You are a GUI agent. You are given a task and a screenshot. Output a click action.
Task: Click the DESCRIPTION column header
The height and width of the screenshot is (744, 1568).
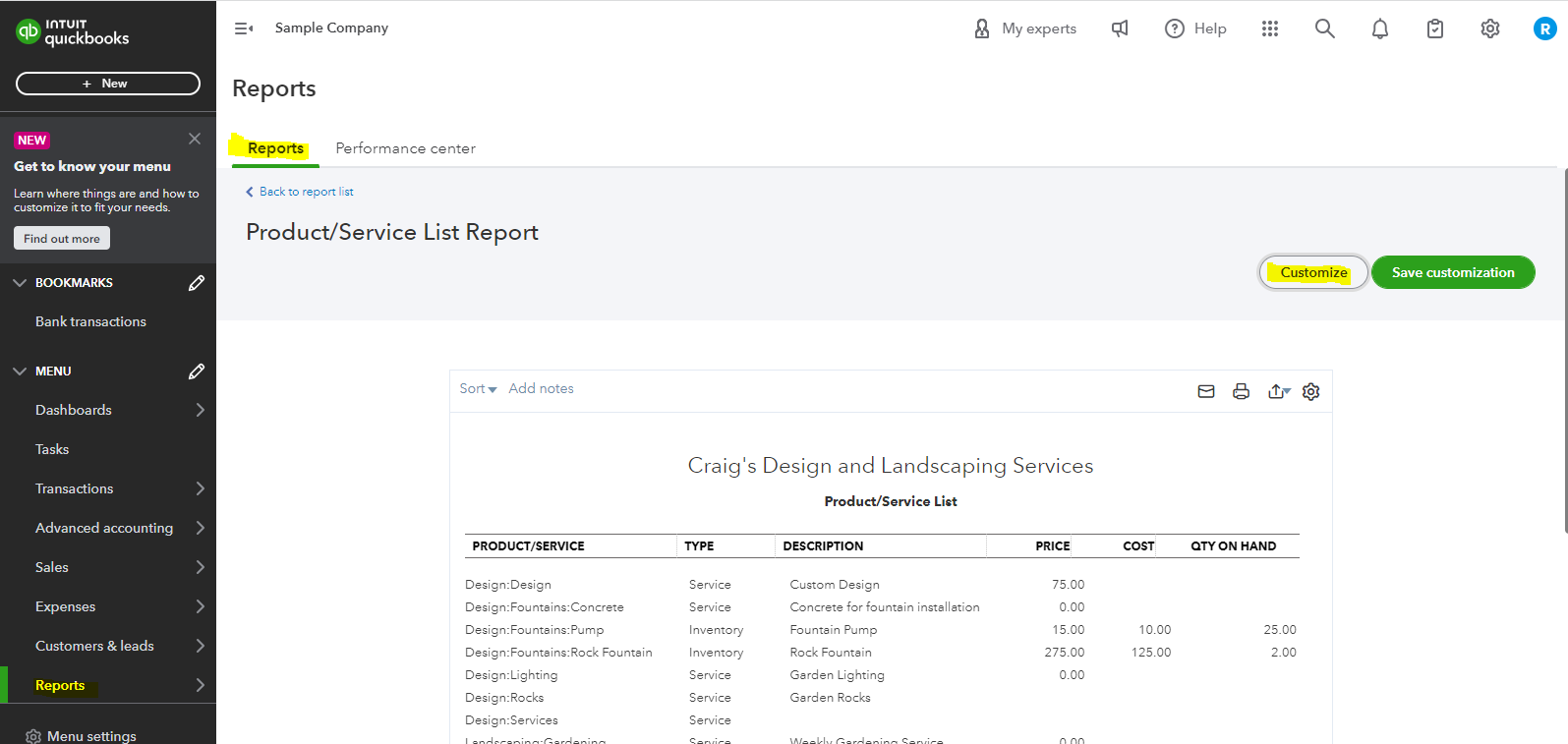(823, 546)
